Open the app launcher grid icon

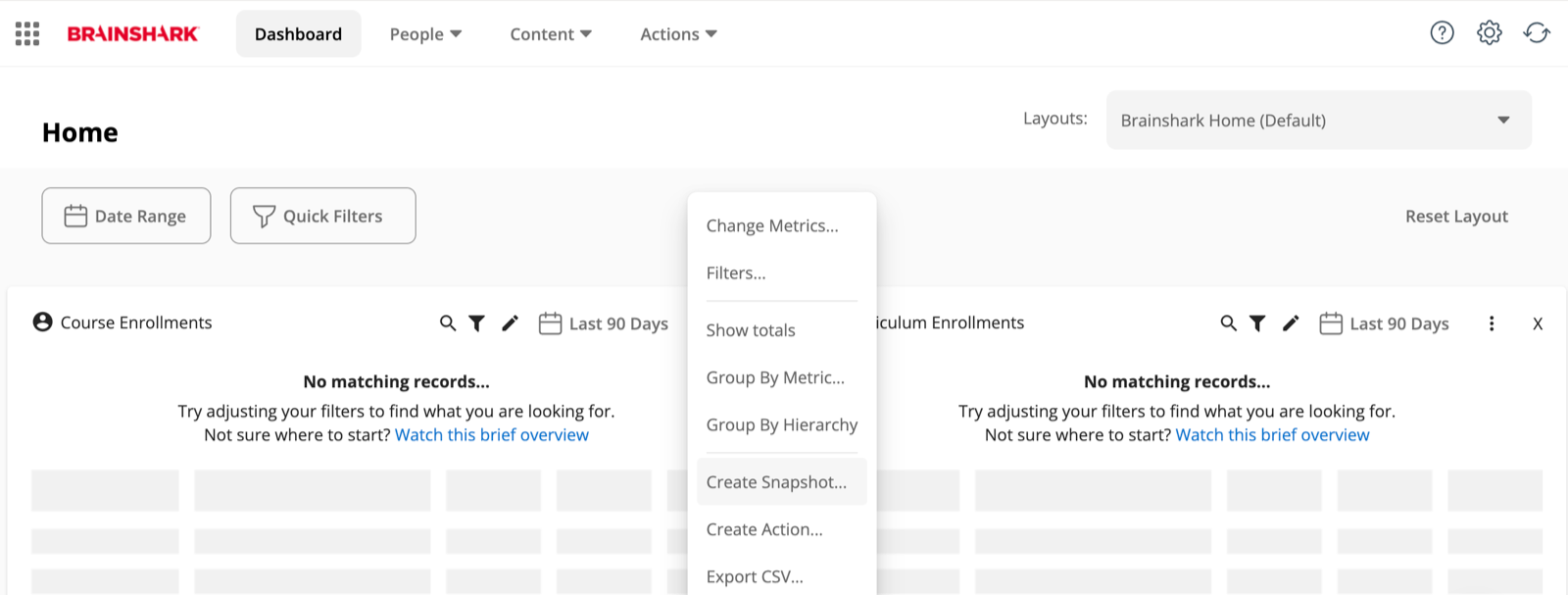(x=27, y=33)
